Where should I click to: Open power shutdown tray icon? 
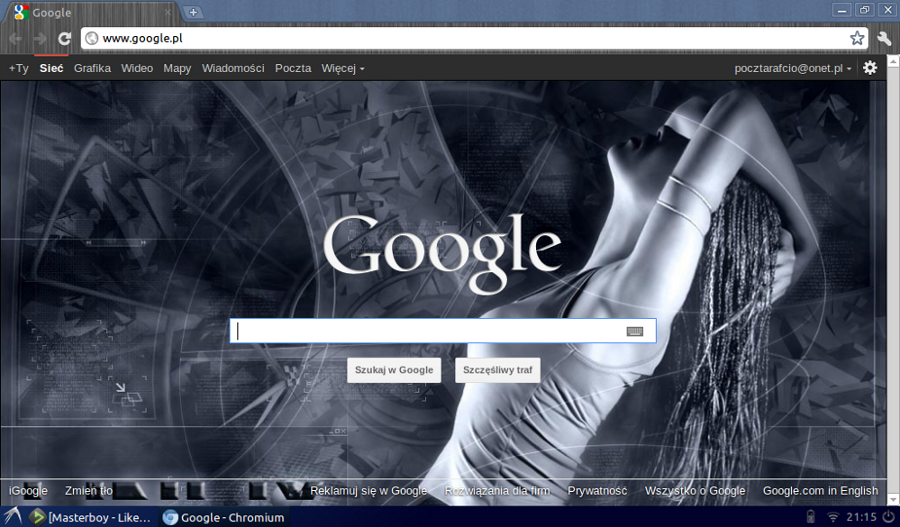(889, 517)
